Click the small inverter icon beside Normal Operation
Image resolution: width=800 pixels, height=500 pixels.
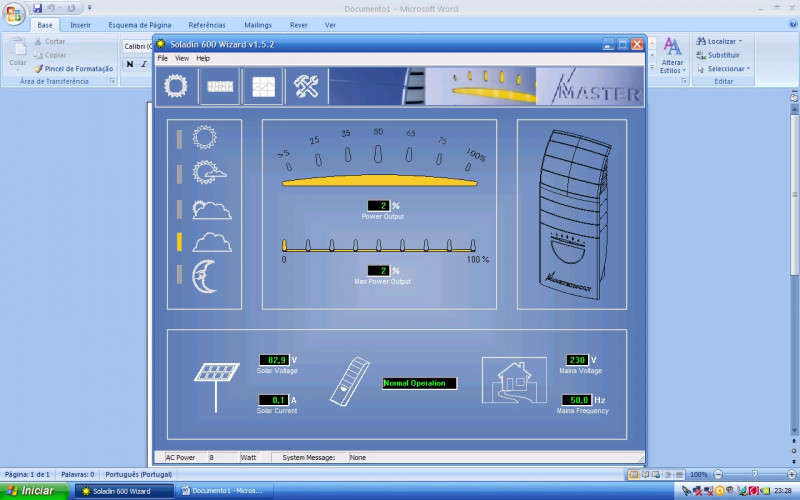coord(350,381)
